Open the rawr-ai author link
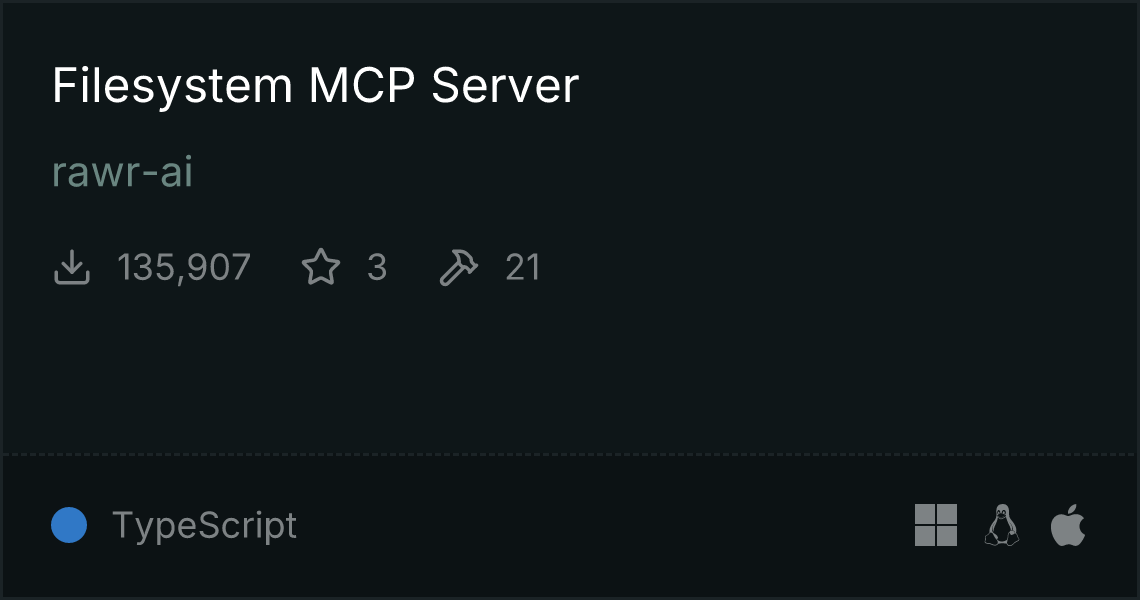Viewport: 1140px width, 600px height. [x=122, y=172]
